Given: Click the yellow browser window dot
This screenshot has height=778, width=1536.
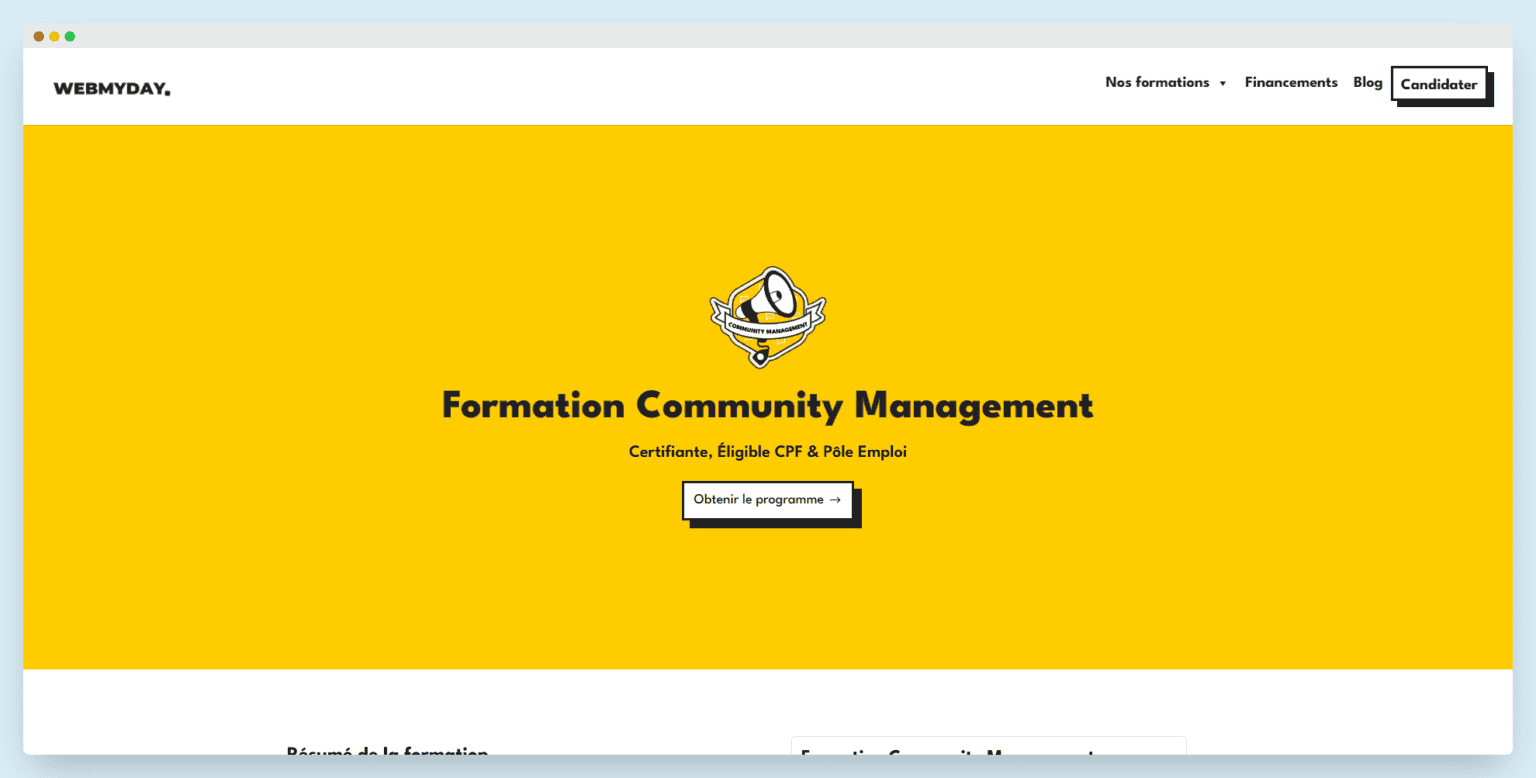Looking at the screenshot, I should [53, 35].
